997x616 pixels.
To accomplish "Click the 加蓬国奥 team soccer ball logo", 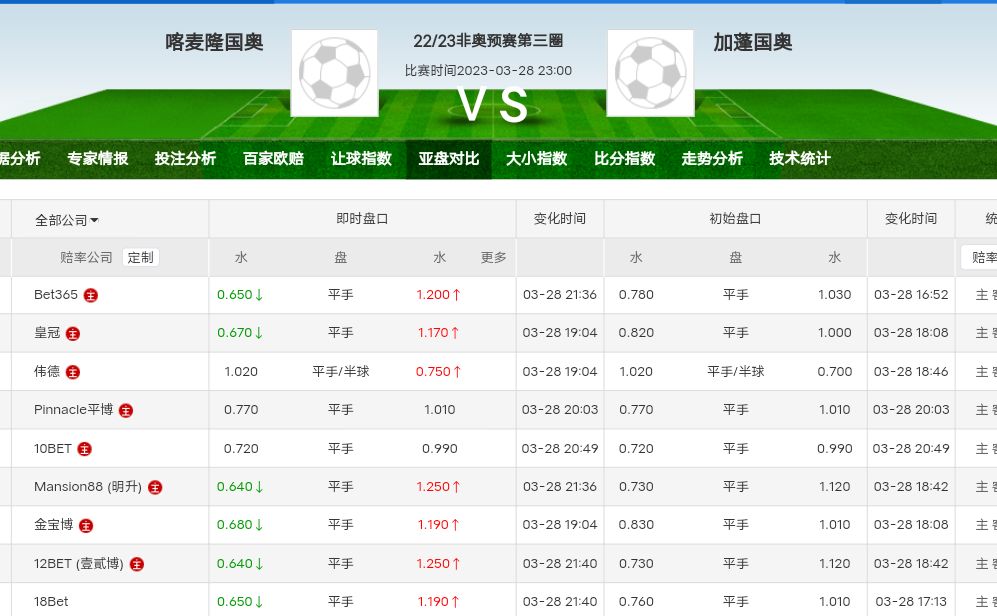I will pyautogui.click(x=650, y=73).
